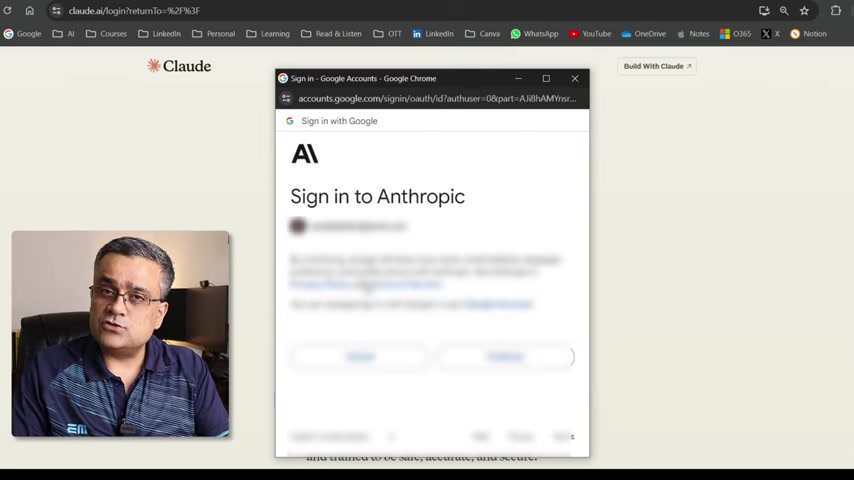Open the Extensions puzzle icon
This screenshot has height=480, width=854.
(x=835, y=10)
